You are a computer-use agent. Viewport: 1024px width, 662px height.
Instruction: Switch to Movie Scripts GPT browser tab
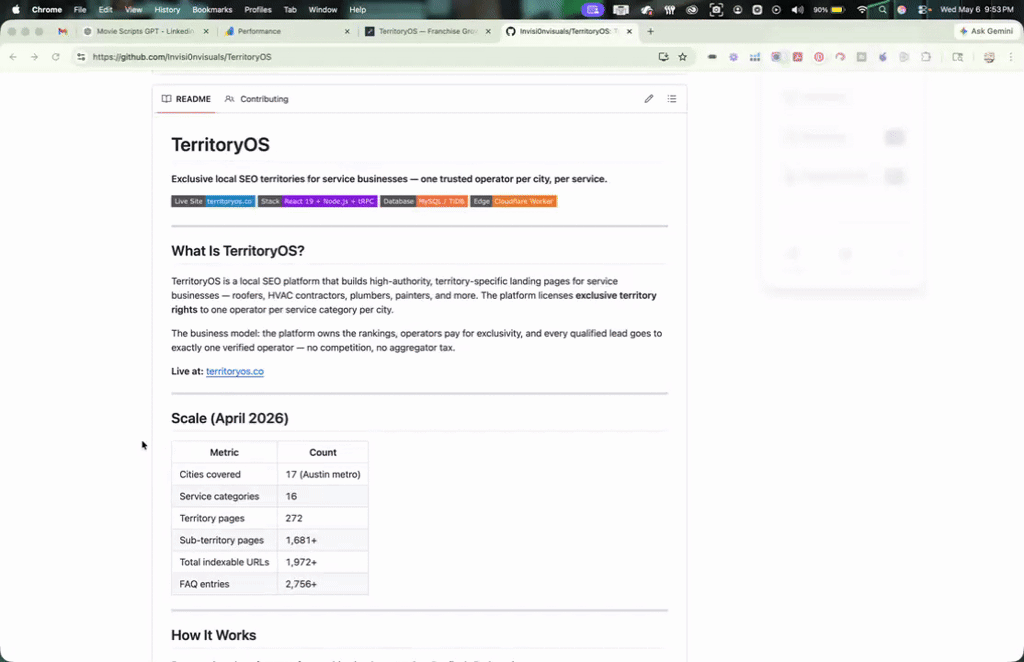click(146, 31)
